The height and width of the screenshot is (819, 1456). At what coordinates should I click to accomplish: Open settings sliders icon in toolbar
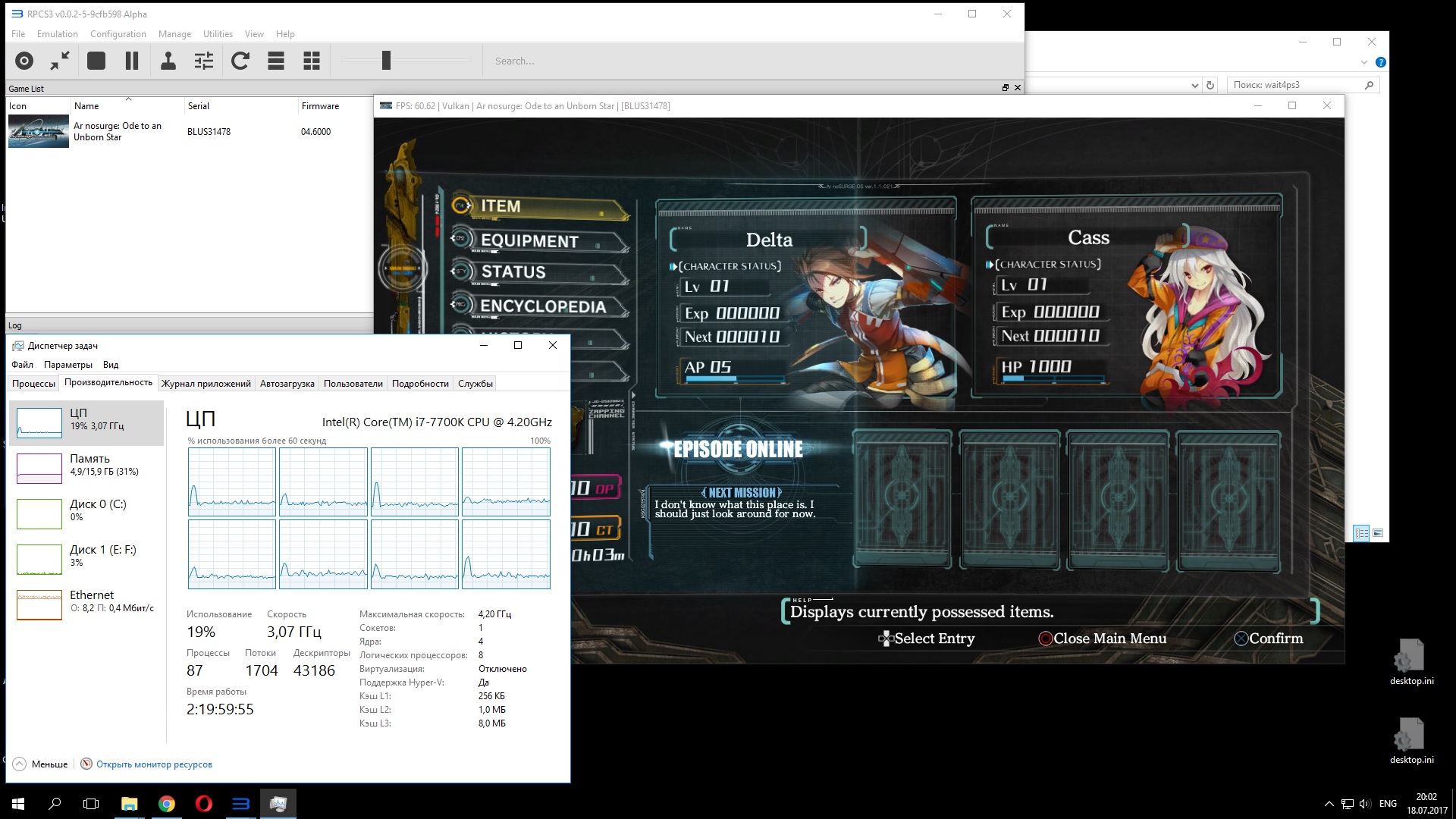pyautogui.click(x=204, y=61)
